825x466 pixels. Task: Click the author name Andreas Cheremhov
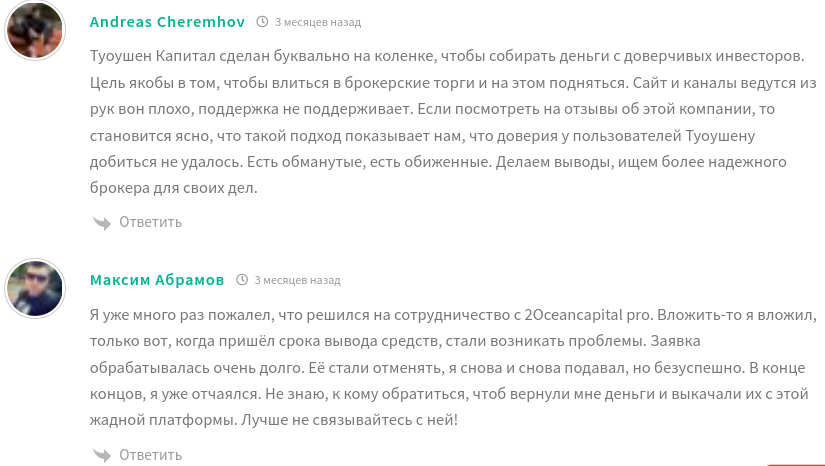[168, 21]
